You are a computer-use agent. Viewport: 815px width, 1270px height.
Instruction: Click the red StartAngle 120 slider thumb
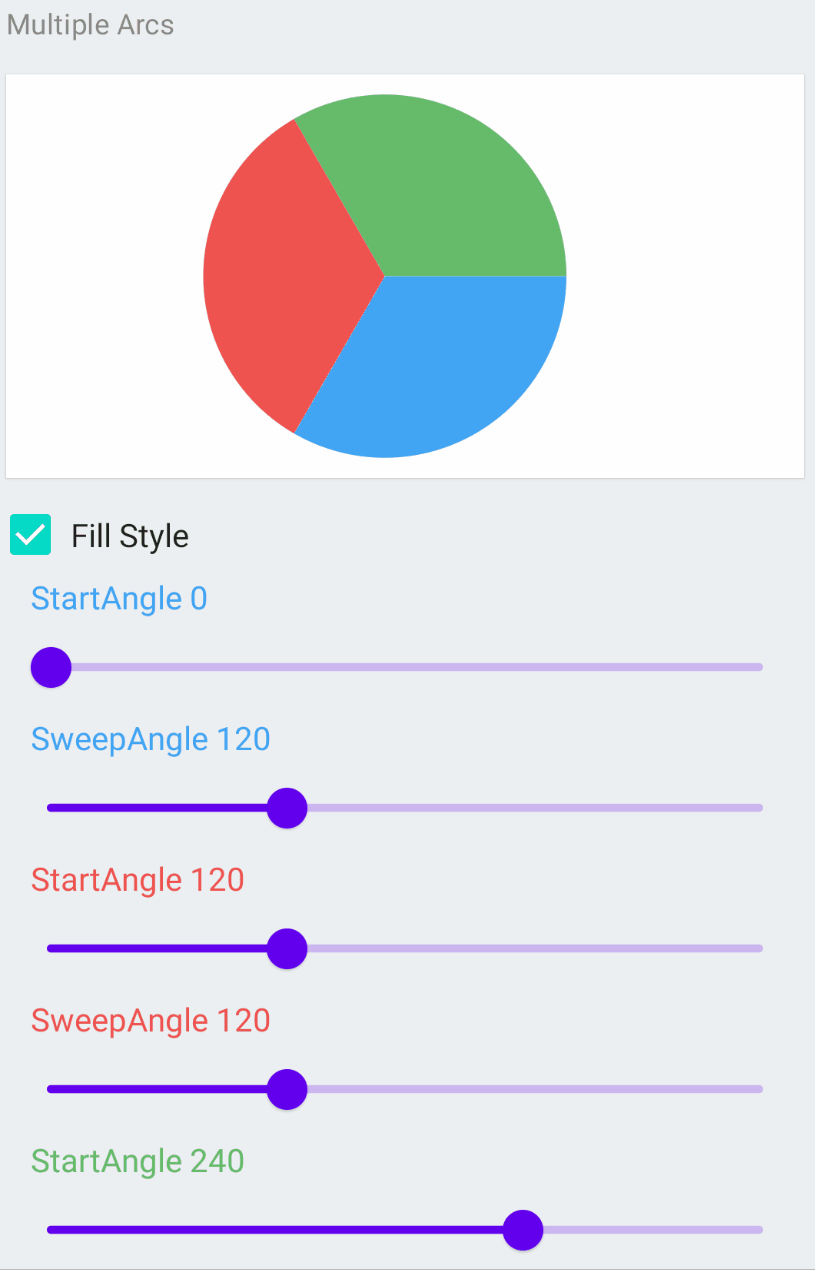(x=287, y=948)
